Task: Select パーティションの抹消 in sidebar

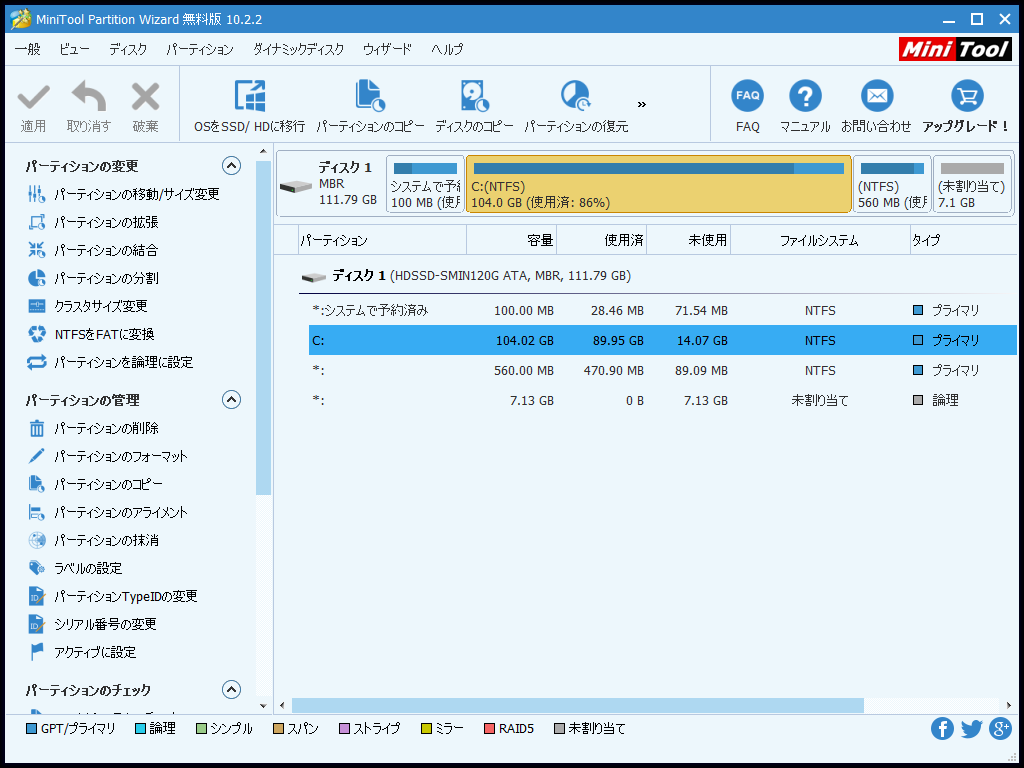Action: (x=93, y=540)
